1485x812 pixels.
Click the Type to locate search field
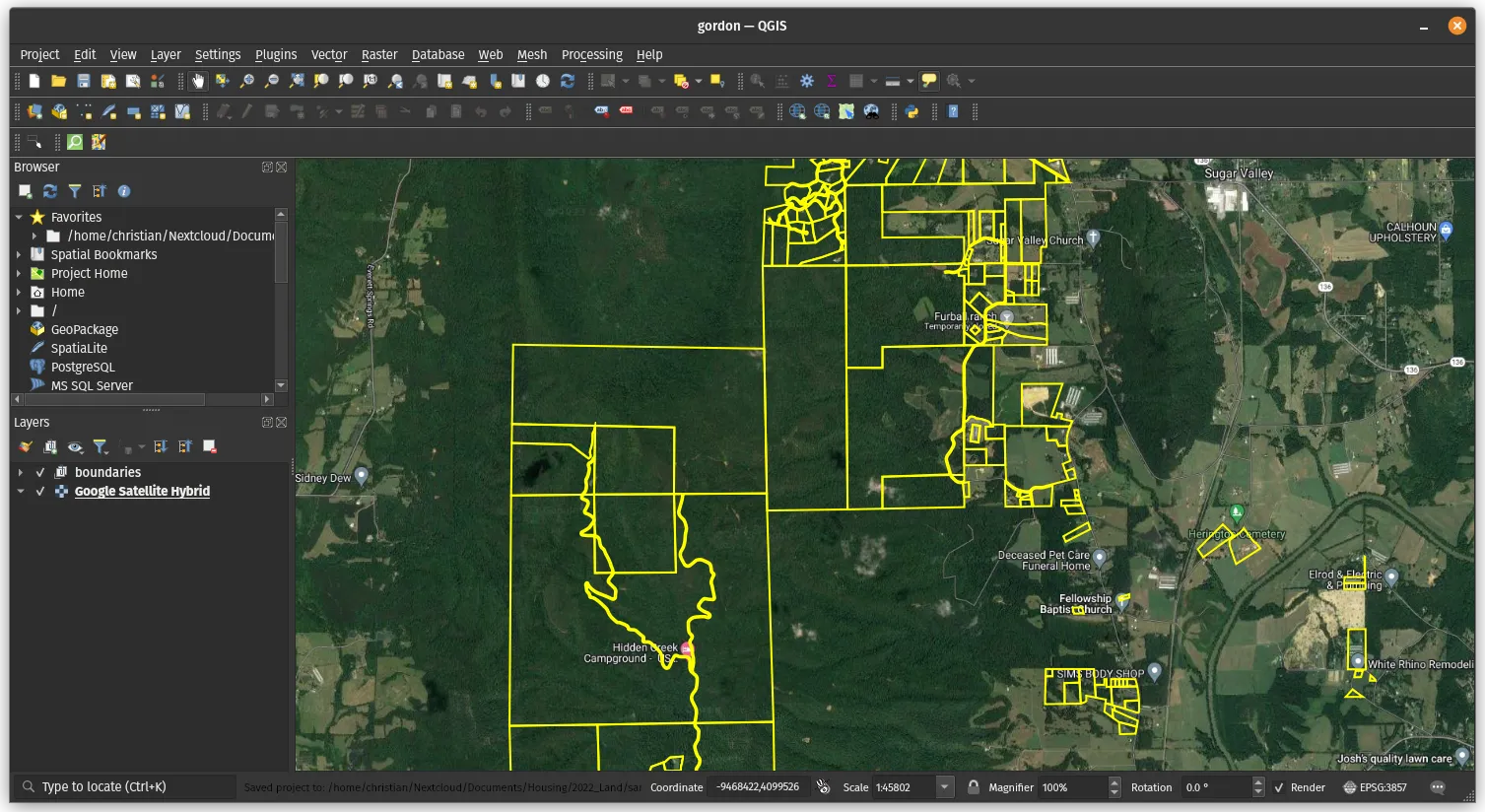coord(128,786)
